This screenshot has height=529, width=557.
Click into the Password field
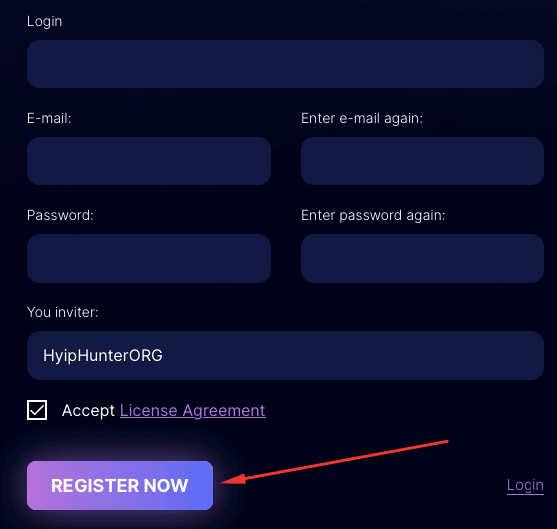point(149,258)
